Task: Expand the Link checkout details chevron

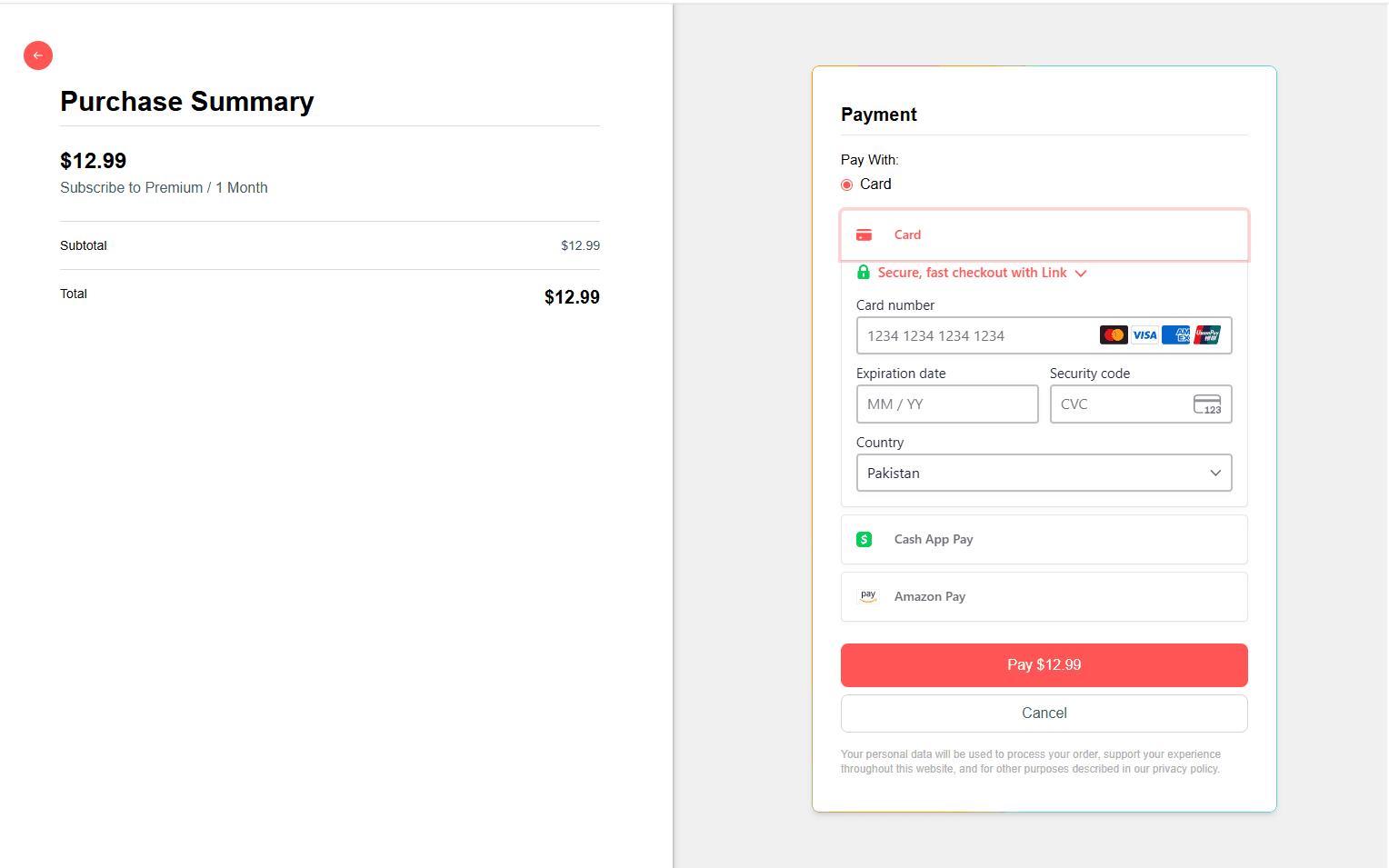Action: (1081, 273)
